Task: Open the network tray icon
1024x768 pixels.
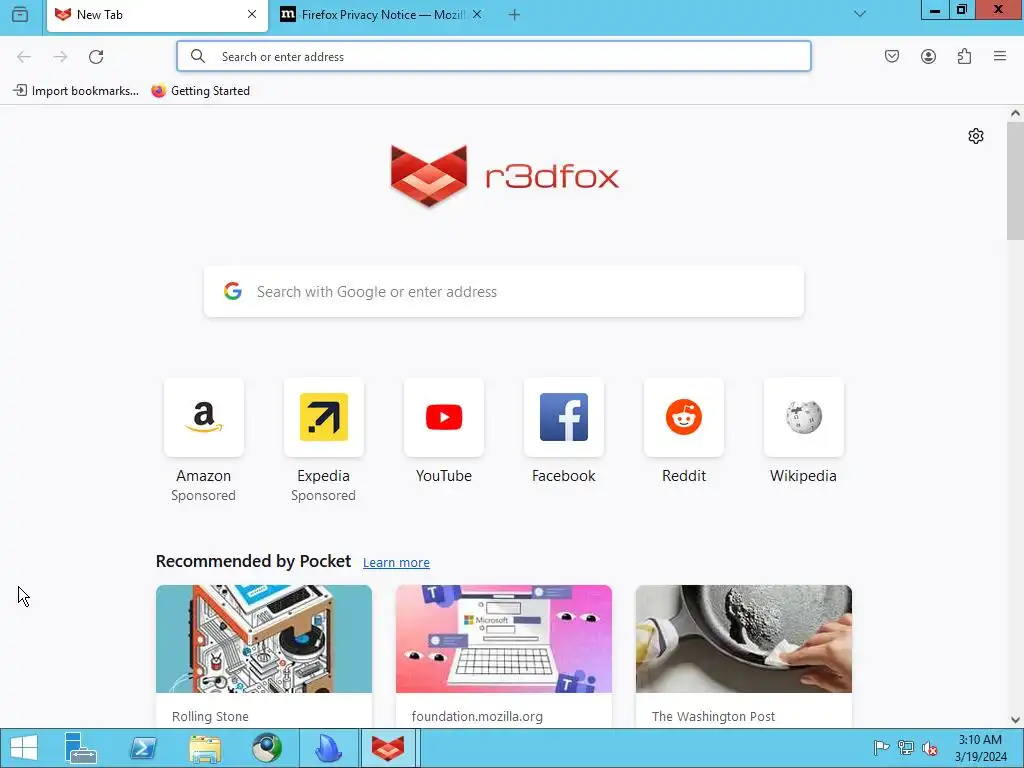Action: pos(906,748)
